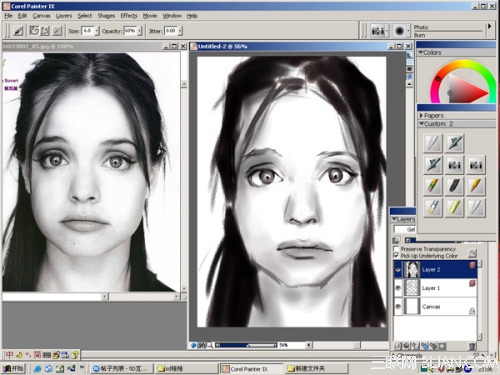
Task: Open the Gel composite method dropdown
Action: coord(405,229)
